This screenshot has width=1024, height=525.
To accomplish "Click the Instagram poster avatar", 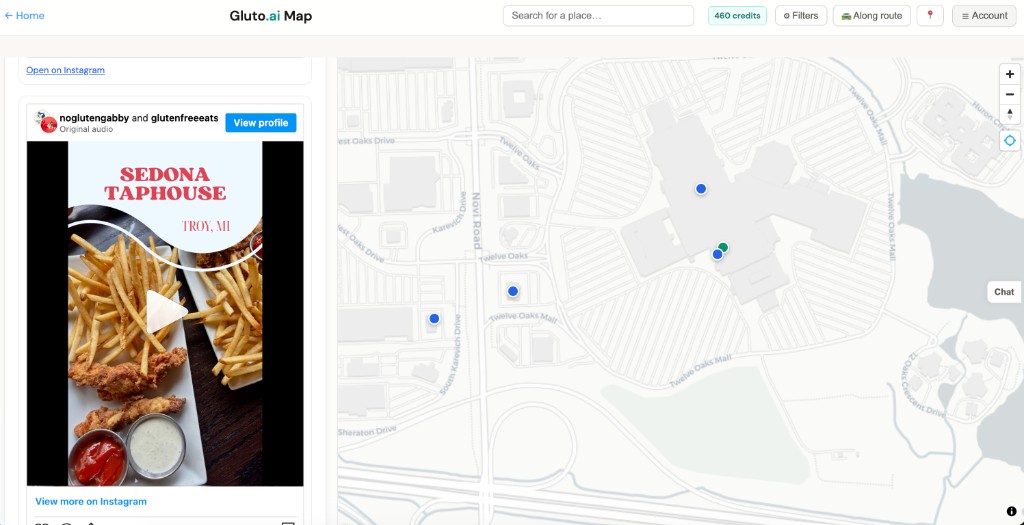I will (x=46, y=122).
